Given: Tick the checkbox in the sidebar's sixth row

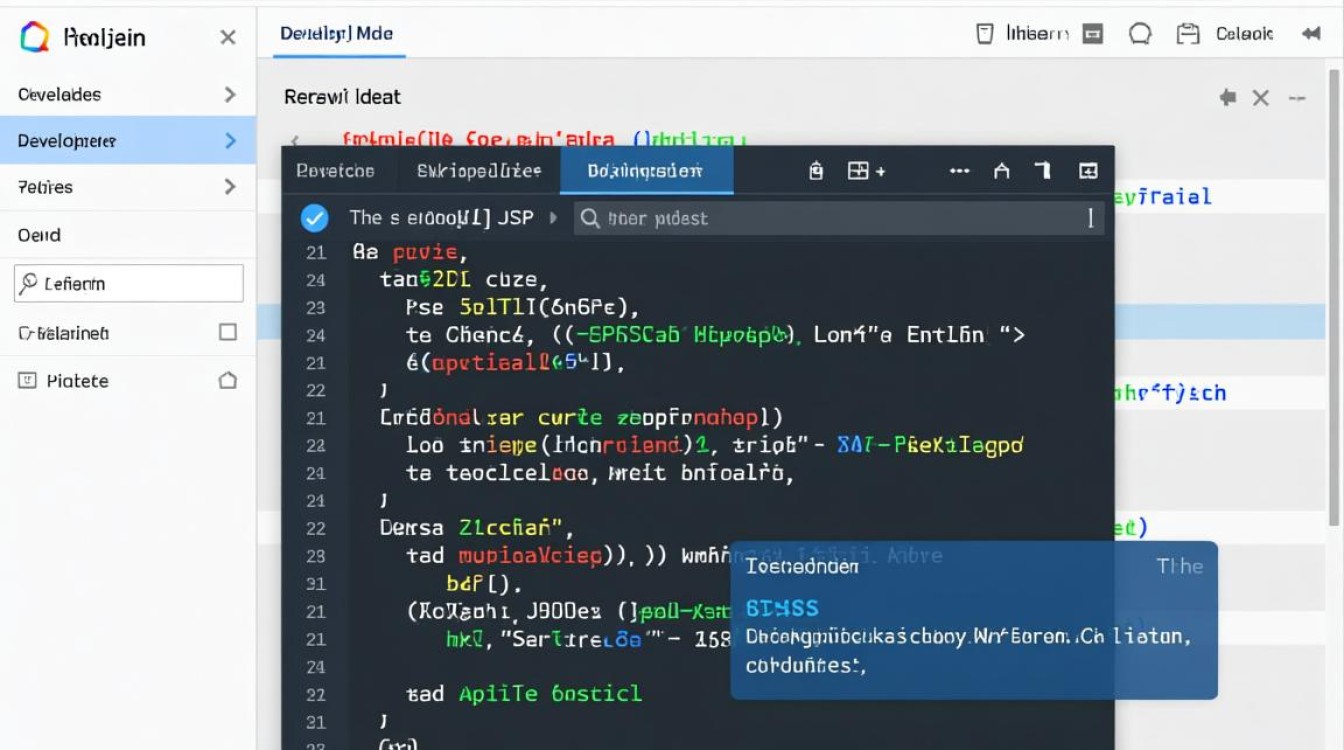Looking at the screenshot, I should point(228,332).
